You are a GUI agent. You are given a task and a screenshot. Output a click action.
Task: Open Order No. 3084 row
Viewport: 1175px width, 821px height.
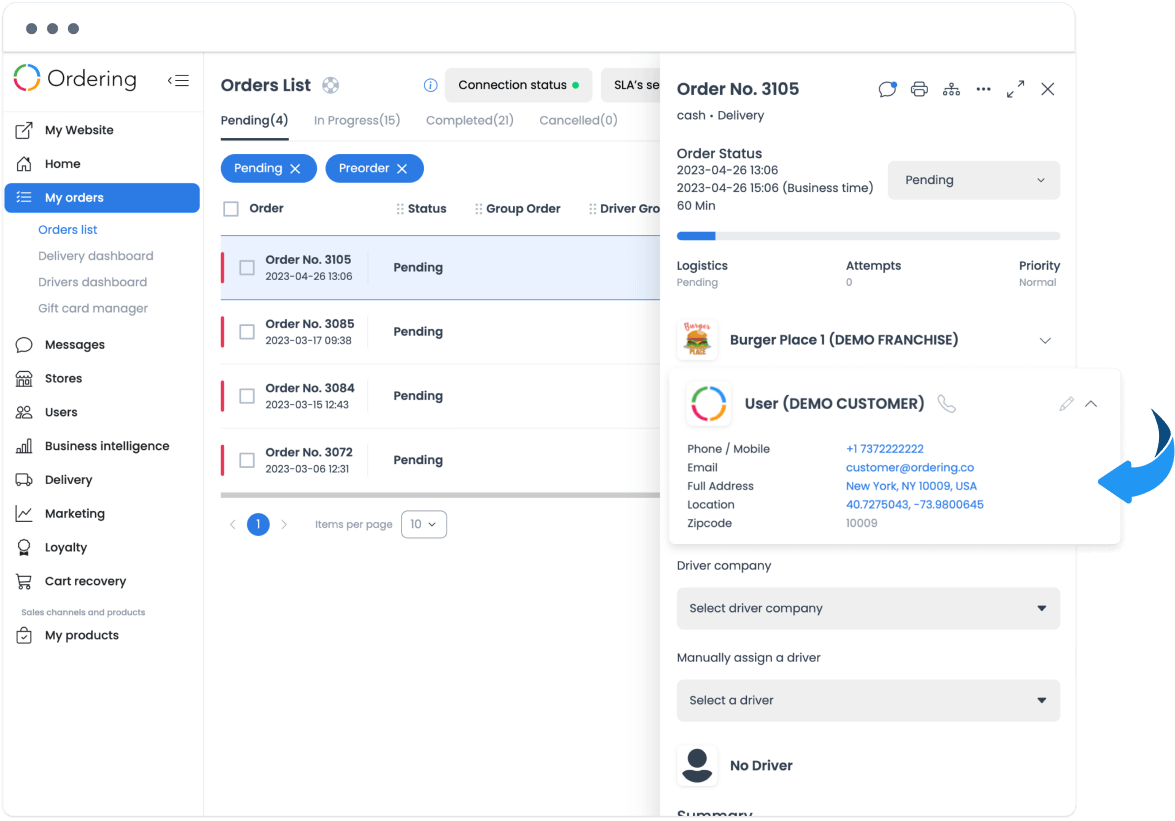coord(440,396)
